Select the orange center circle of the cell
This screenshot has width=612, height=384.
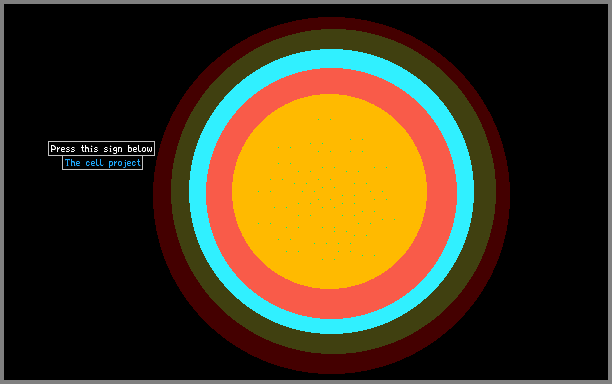tap(330, 191)
